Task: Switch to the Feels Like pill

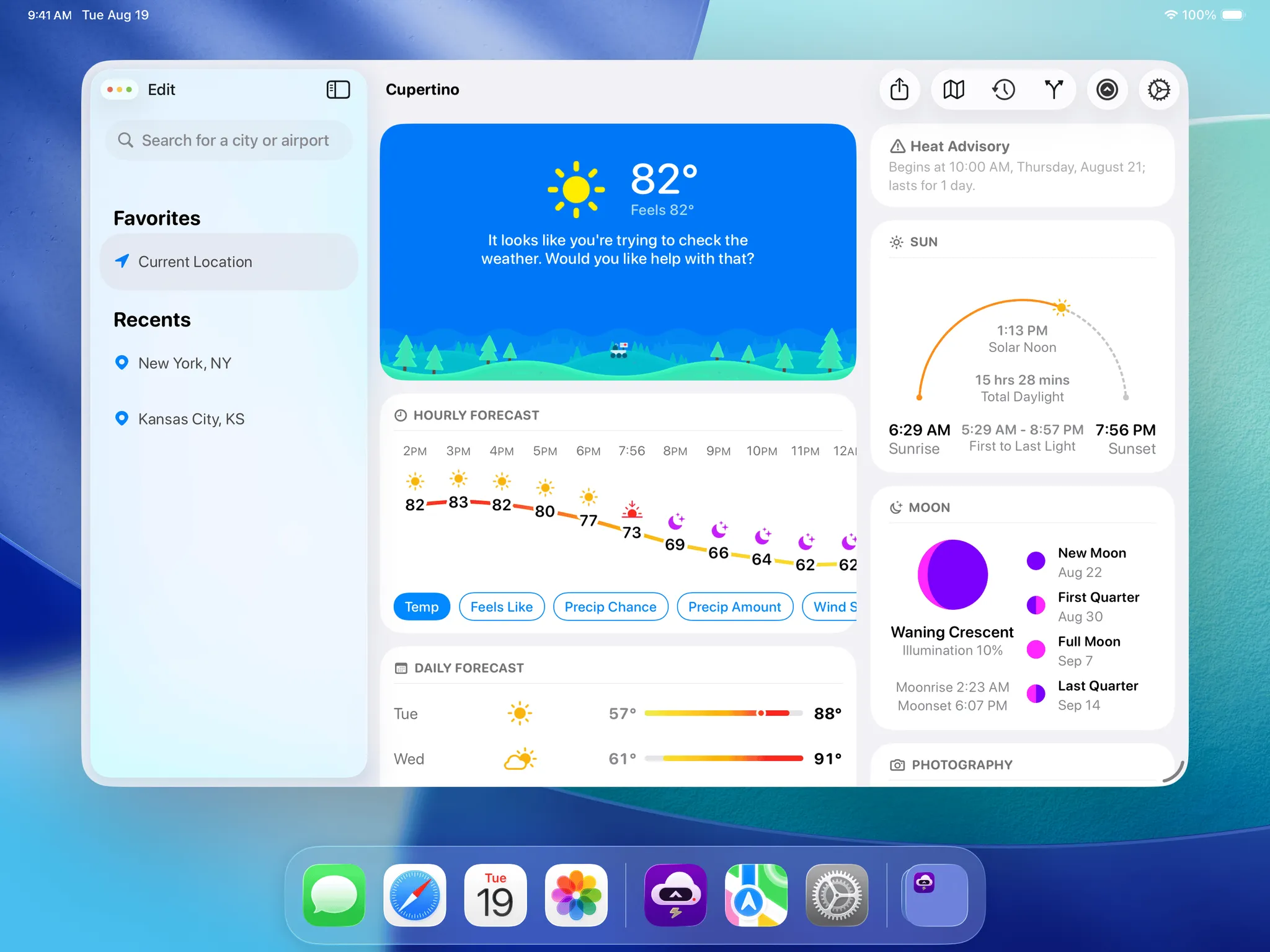Action: coord(501,607)
